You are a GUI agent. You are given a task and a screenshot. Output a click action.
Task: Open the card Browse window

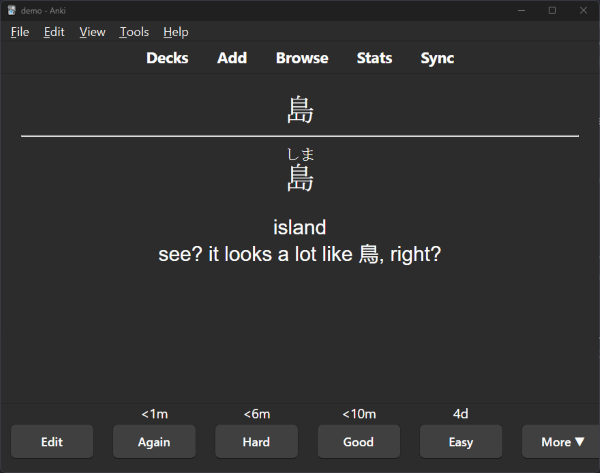coord(302,58)
